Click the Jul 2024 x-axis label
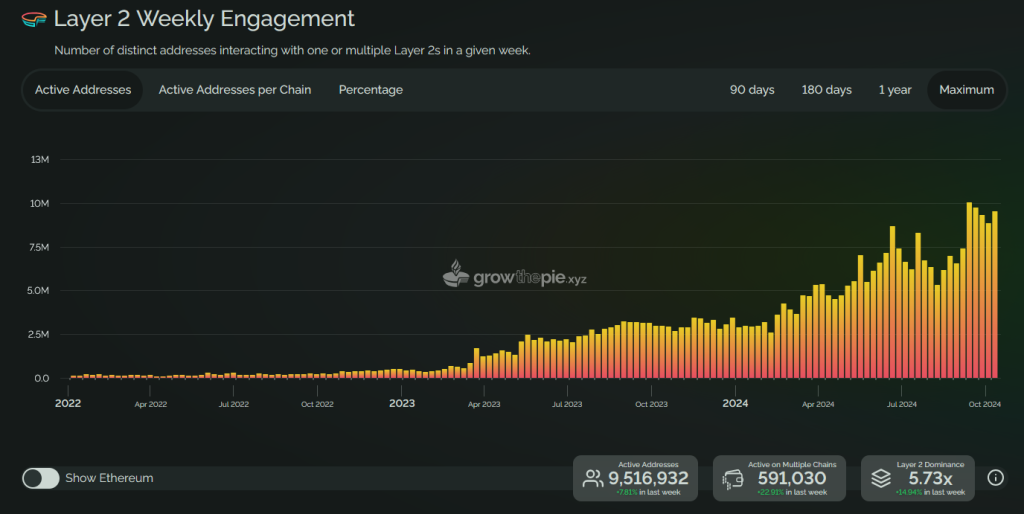The image size is (1024, 514). tap(901, 404)
